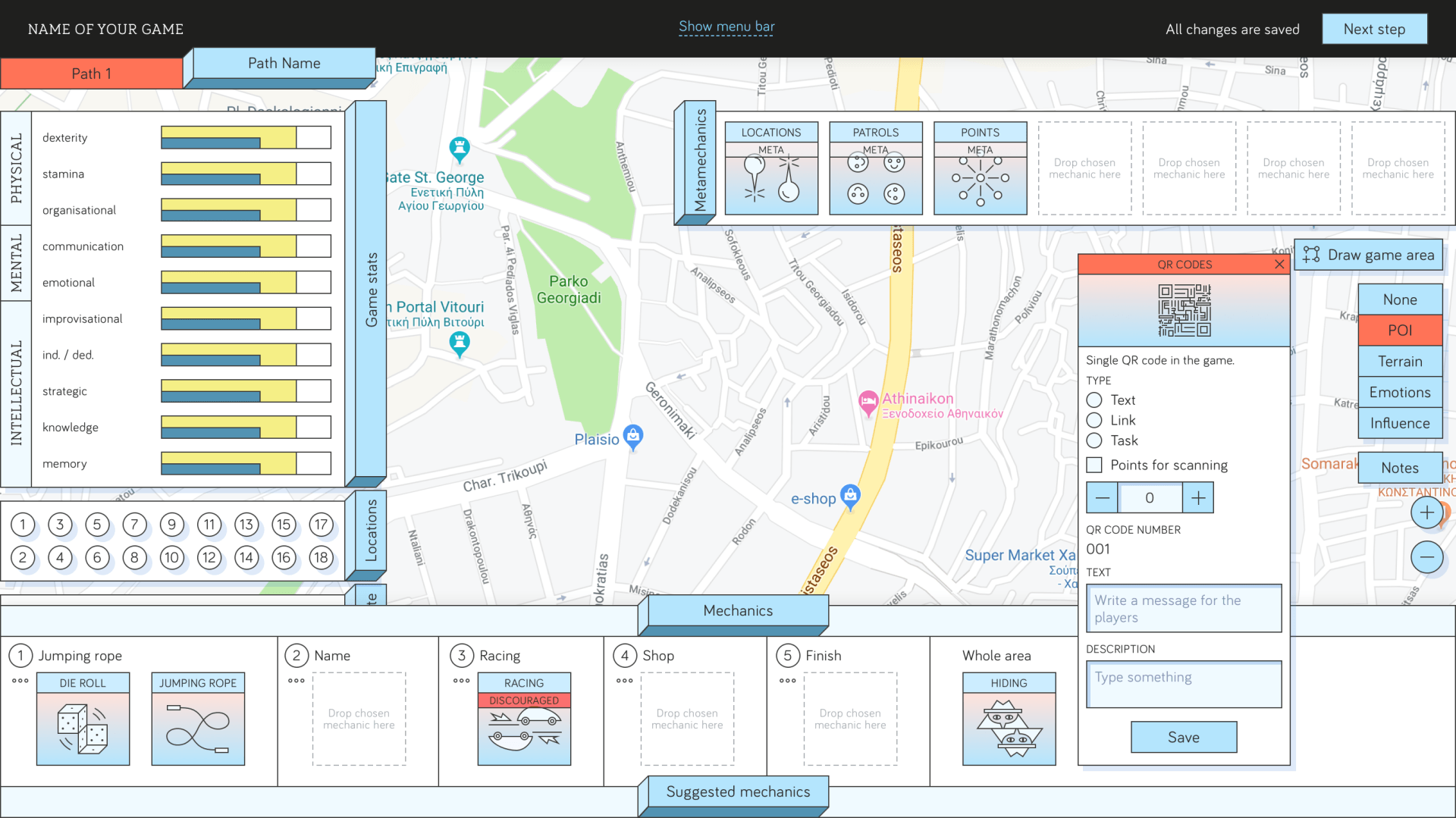The width and height of the screenshot is (1456, 818).
Task: Select the Hiding mechanic card
Action: click(x=1009, y=719)
